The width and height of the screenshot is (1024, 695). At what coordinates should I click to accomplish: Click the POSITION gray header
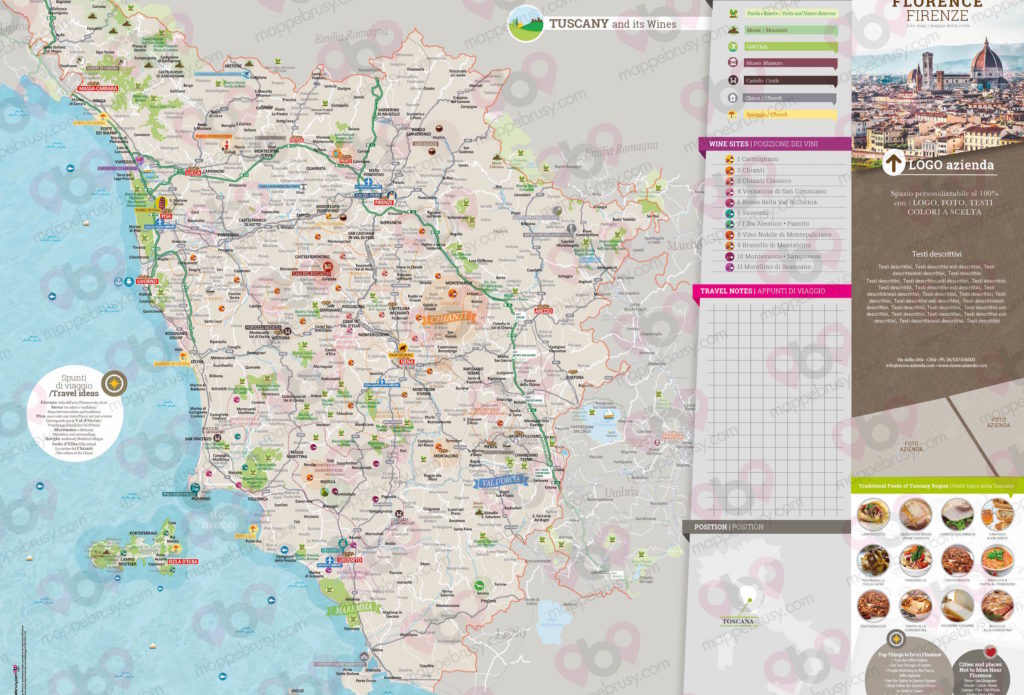pyautogui.click(x=765, y=526)
